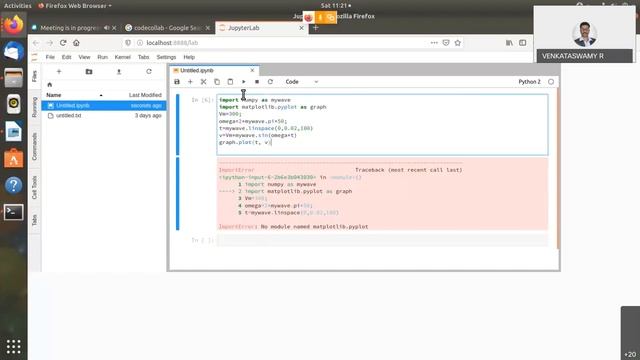Go to home folder in file browser breadcrumb
Image resolution: width=640 pixels, height=360 pixels.
point(50,84)
